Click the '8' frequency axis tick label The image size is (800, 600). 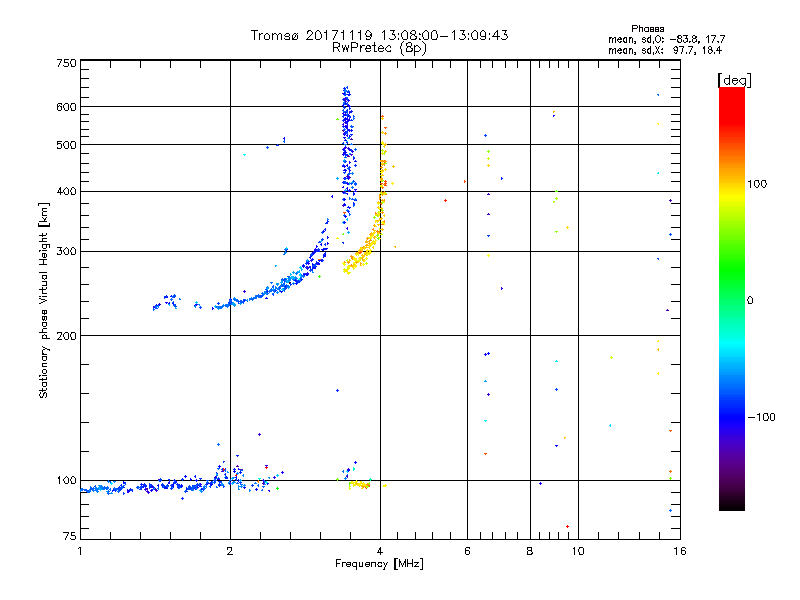(x=530, y=551)
